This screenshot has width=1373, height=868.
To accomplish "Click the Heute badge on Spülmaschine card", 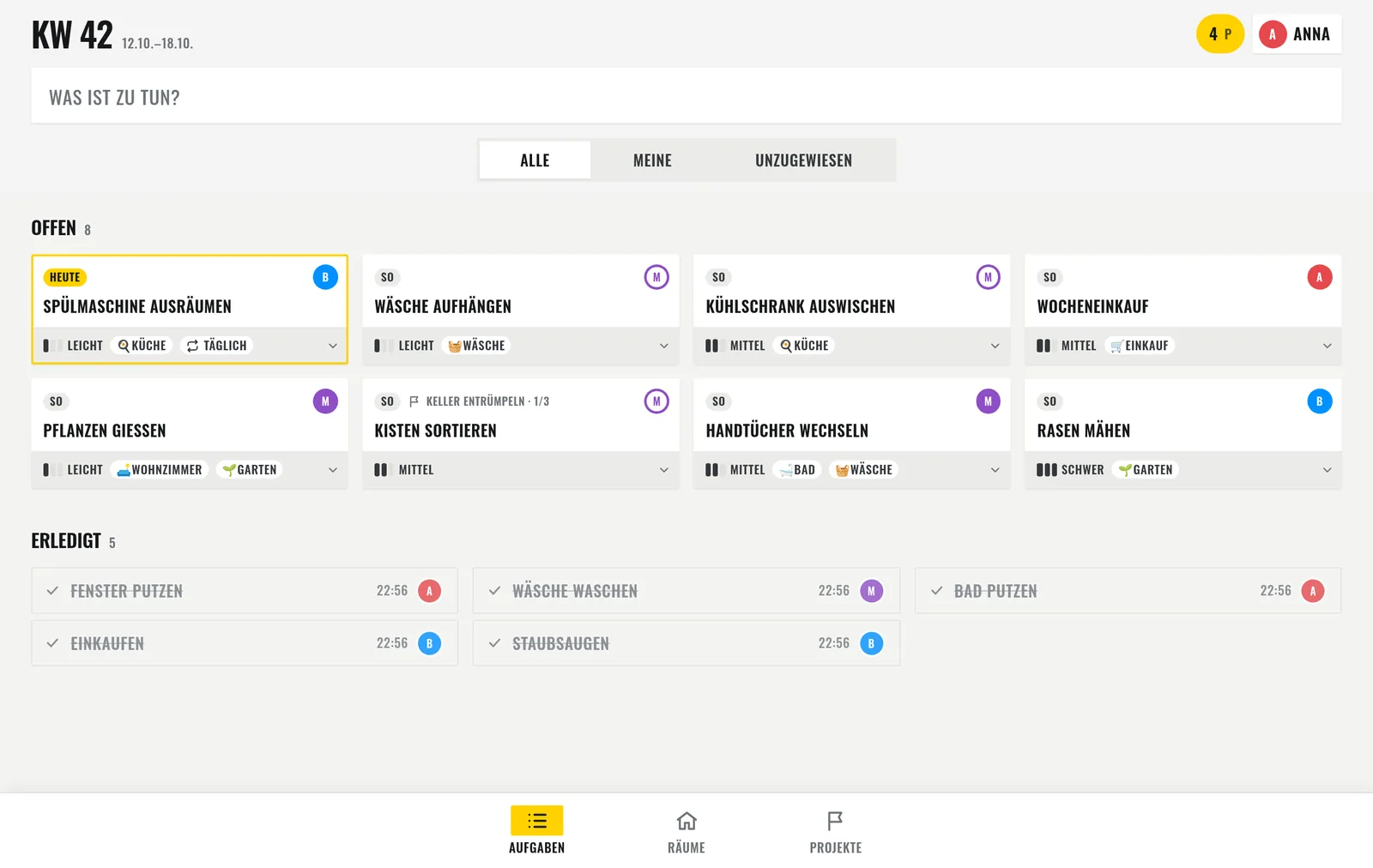I will tap(64, 277).
